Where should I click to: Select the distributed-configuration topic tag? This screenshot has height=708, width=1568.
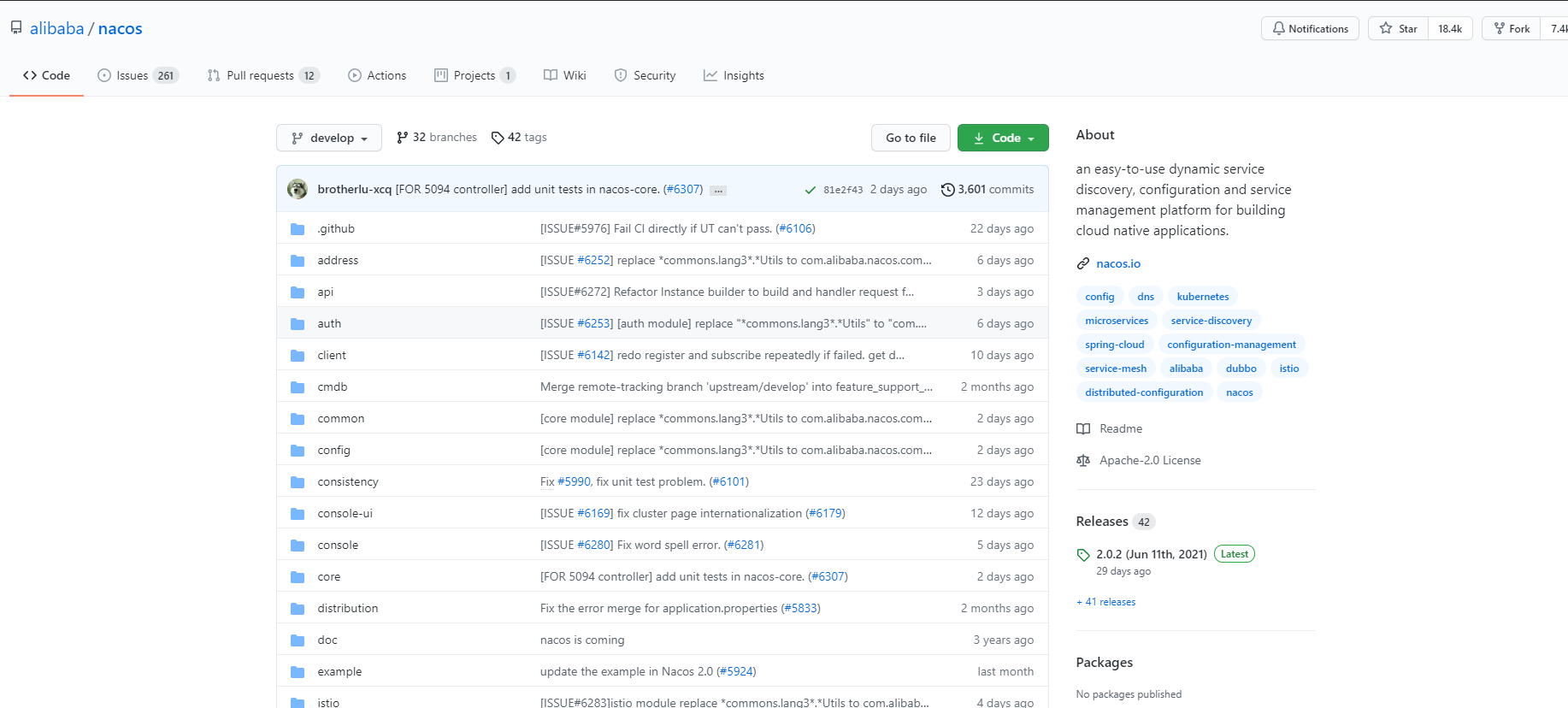coord(1144,392)
